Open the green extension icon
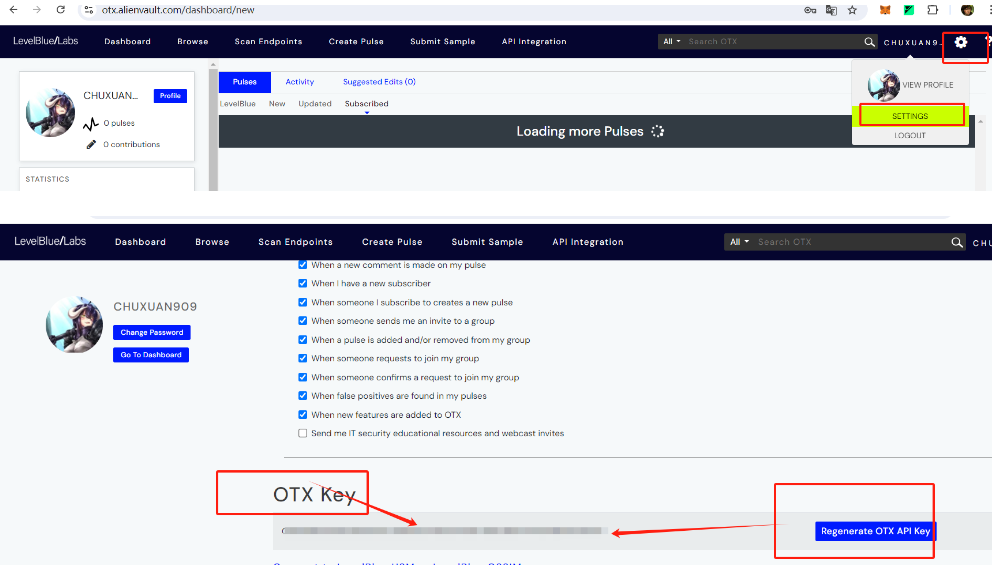 pyautogui.click(x=909, y=10)
